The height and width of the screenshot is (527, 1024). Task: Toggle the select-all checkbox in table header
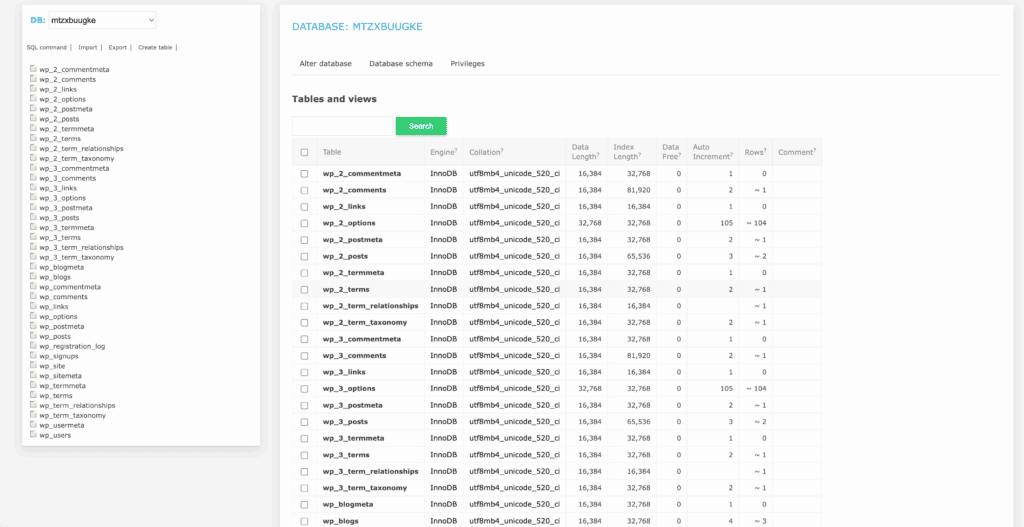point(304,152)
